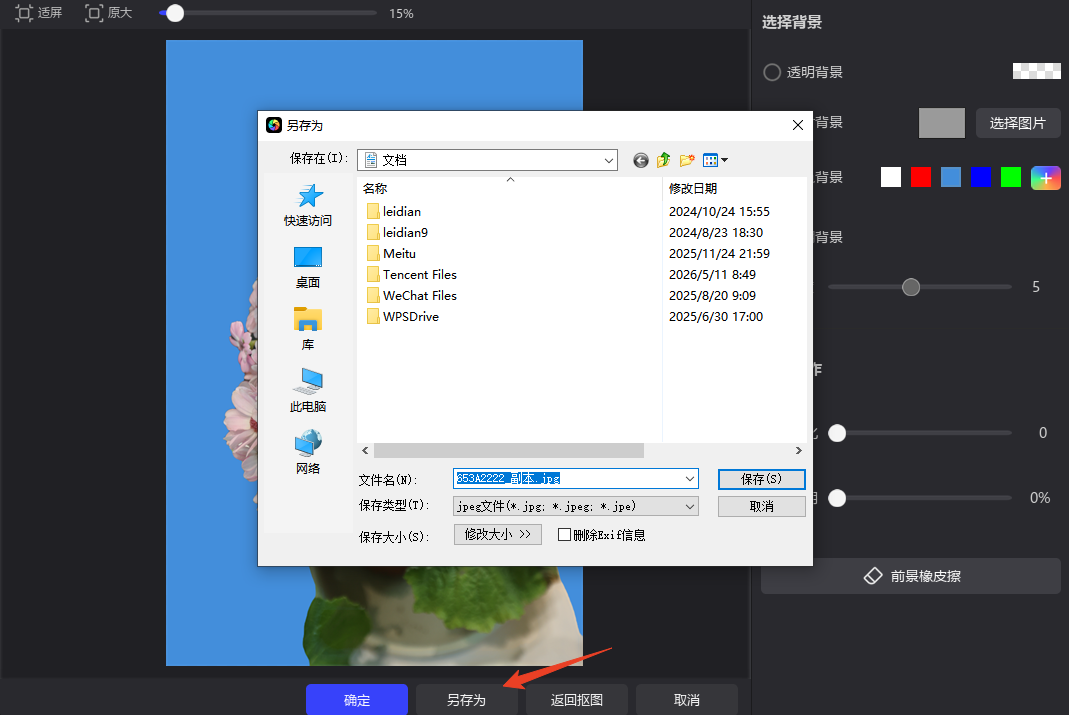Viewport: 1069px width, 715px height.
Task: Click the date 2024/10/24 15:55
Action: point(719,211)
